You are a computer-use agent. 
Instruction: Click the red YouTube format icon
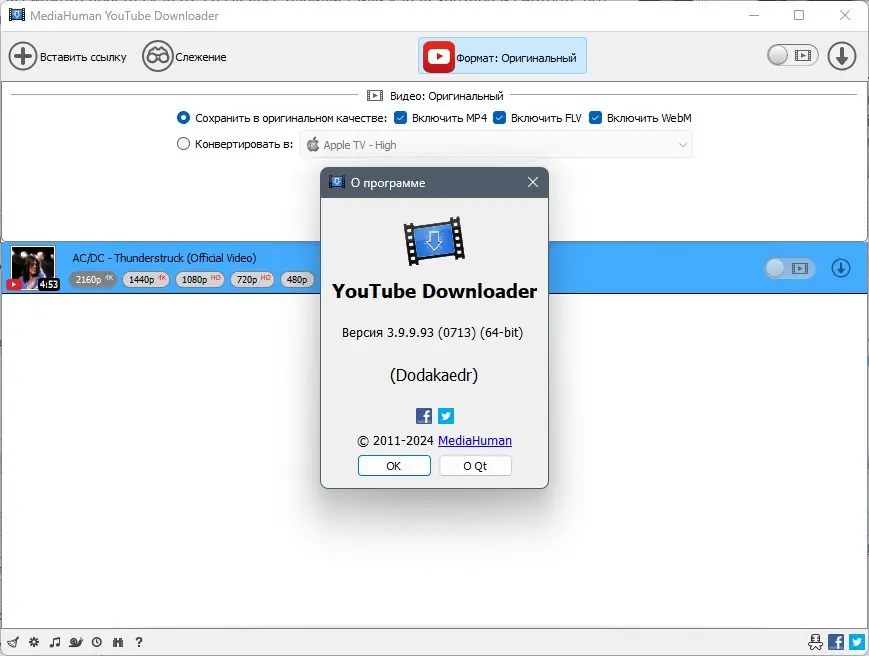pyautogui.click(x=438, y=57)
